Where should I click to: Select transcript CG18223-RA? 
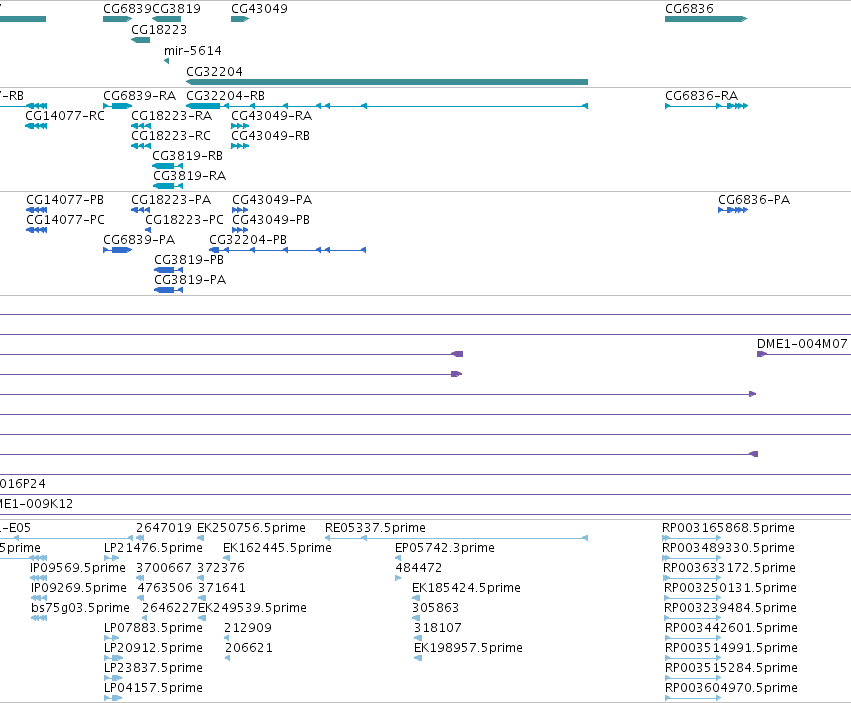(172, 116)
